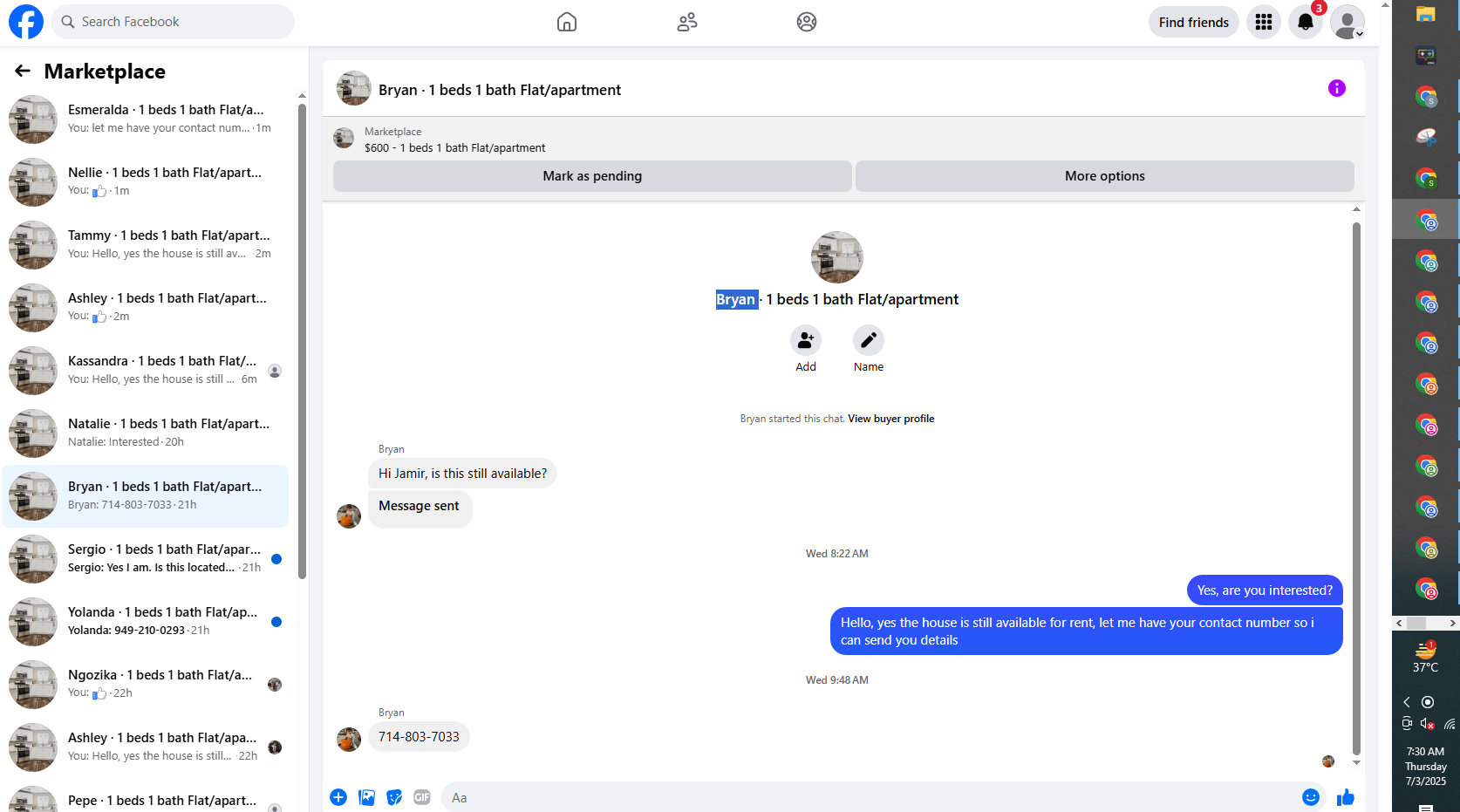Show hidden tray icons chevron
Image resolution: width=1460 pixels, height=812 pixels.
pyautogui.click(x=1406, y=702)
